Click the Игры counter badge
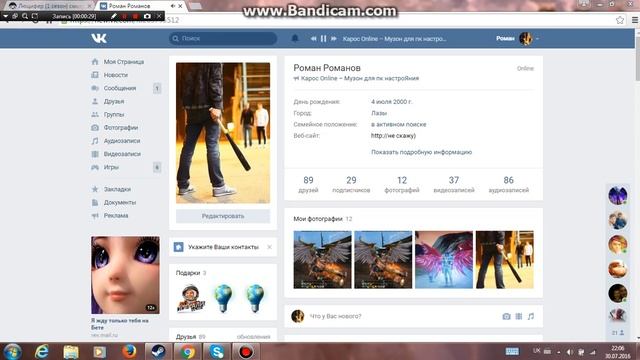 pyautogui.click(x=157, y=167)
